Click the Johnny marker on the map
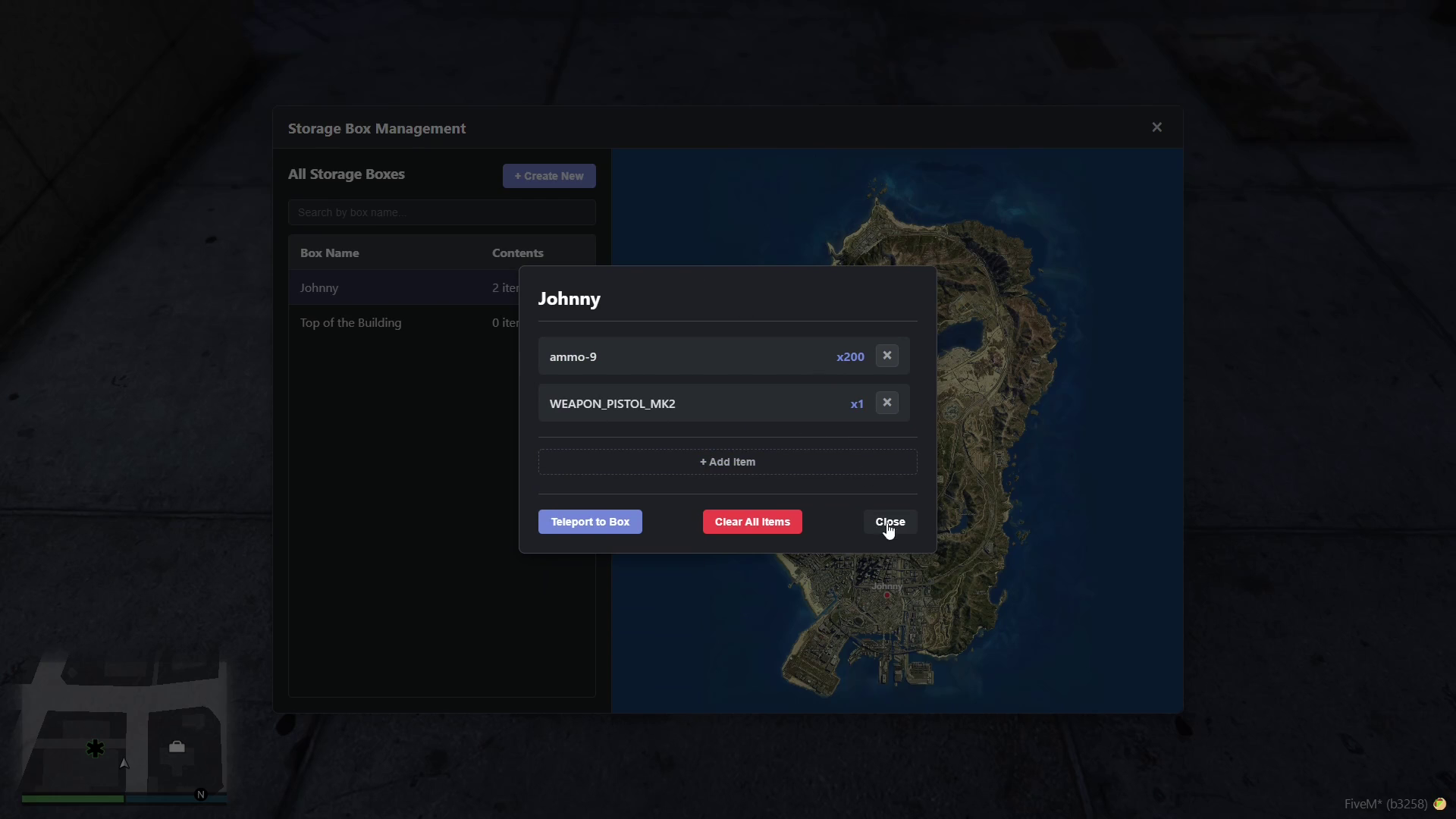Viewport: 1456px width, 819px height. point(886,595)
